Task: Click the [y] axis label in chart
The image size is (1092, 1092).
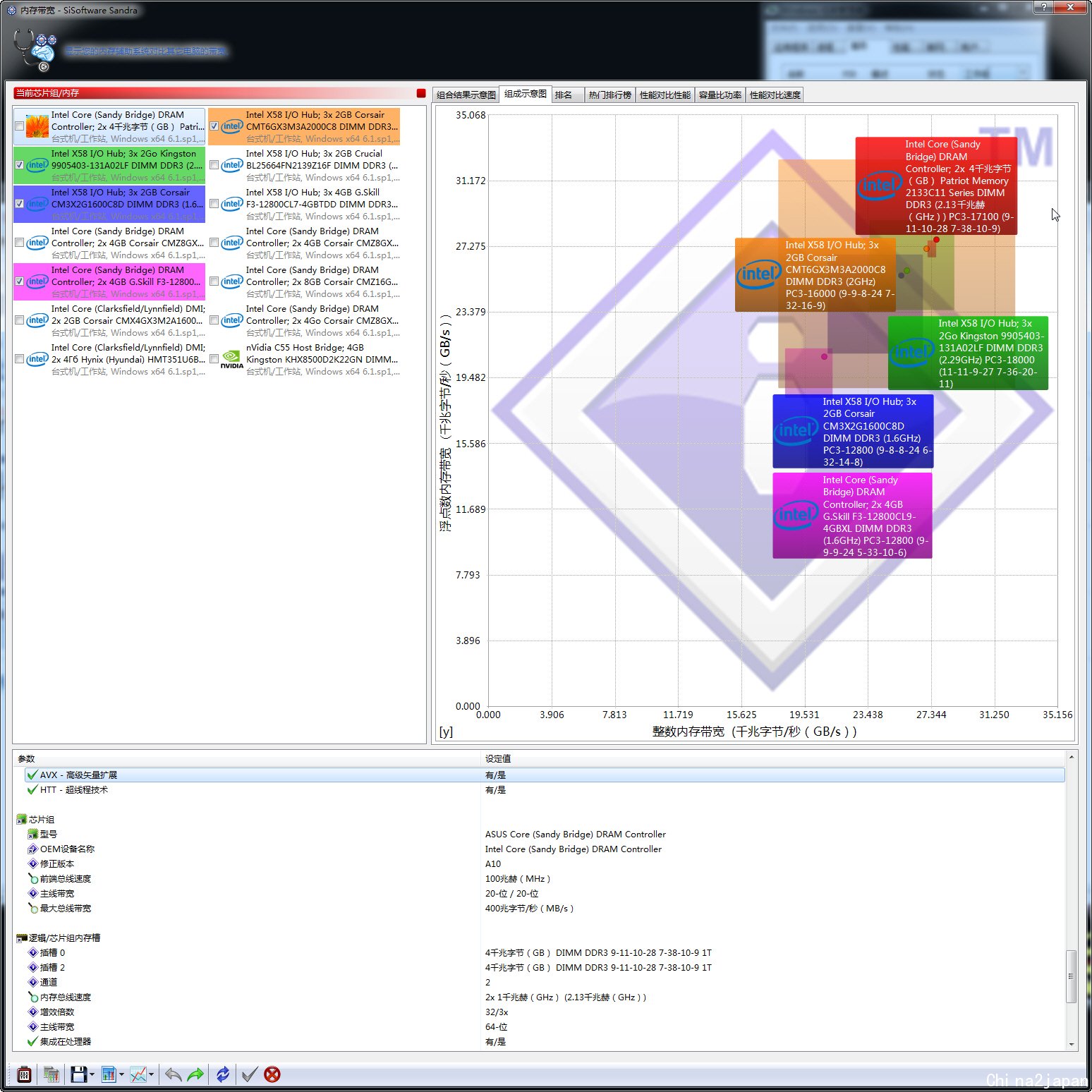Action: (x=446, y=732)
